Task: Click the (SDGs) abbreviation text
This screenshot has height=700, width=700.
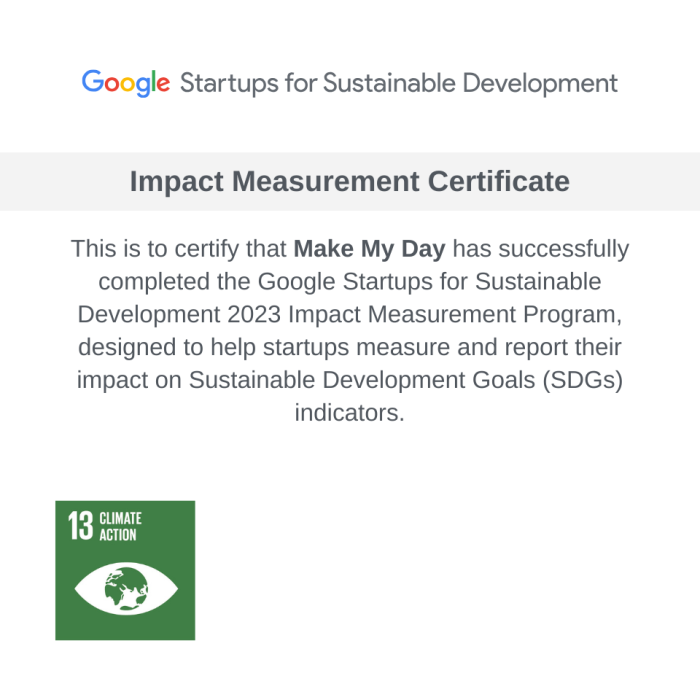Action: pyautogui.click(x=583, y=380)
